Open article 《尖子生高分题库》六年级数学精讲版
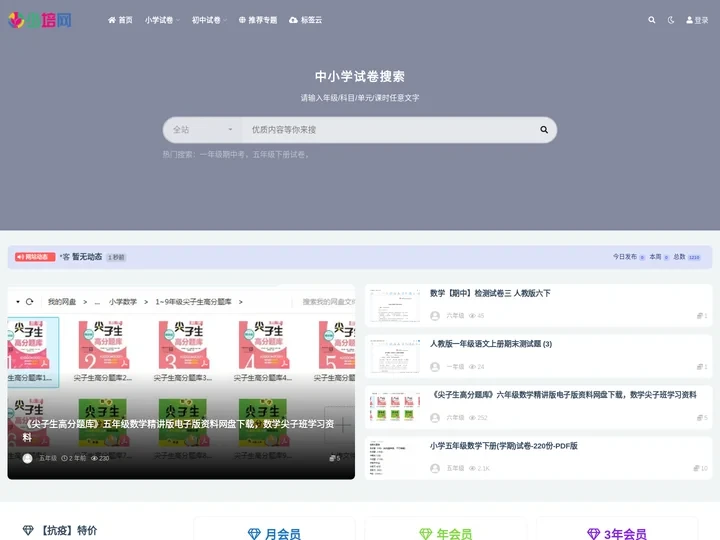 click(563, 395)
